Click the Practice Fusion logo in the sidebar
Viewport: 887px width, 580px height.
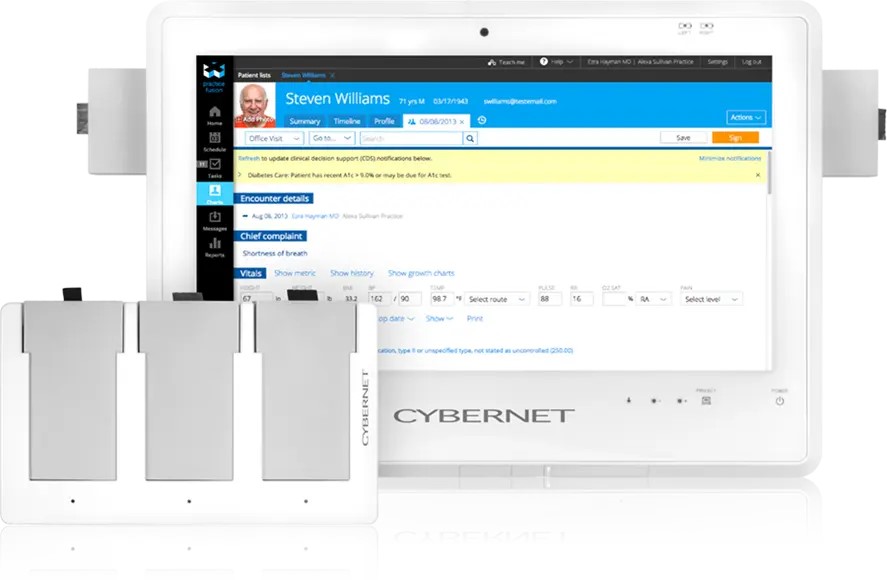[x=214, y=78]
